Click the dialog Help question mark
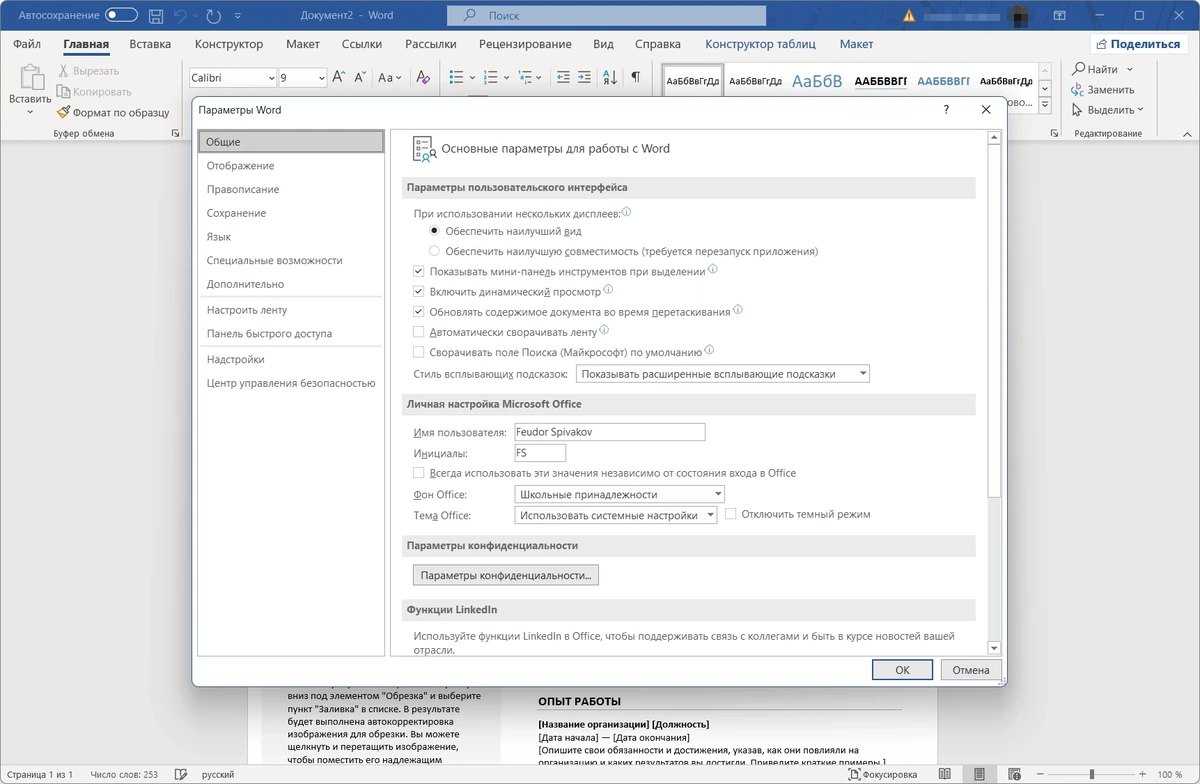This screenshot has width=1200, height=784. click(946, 110)
